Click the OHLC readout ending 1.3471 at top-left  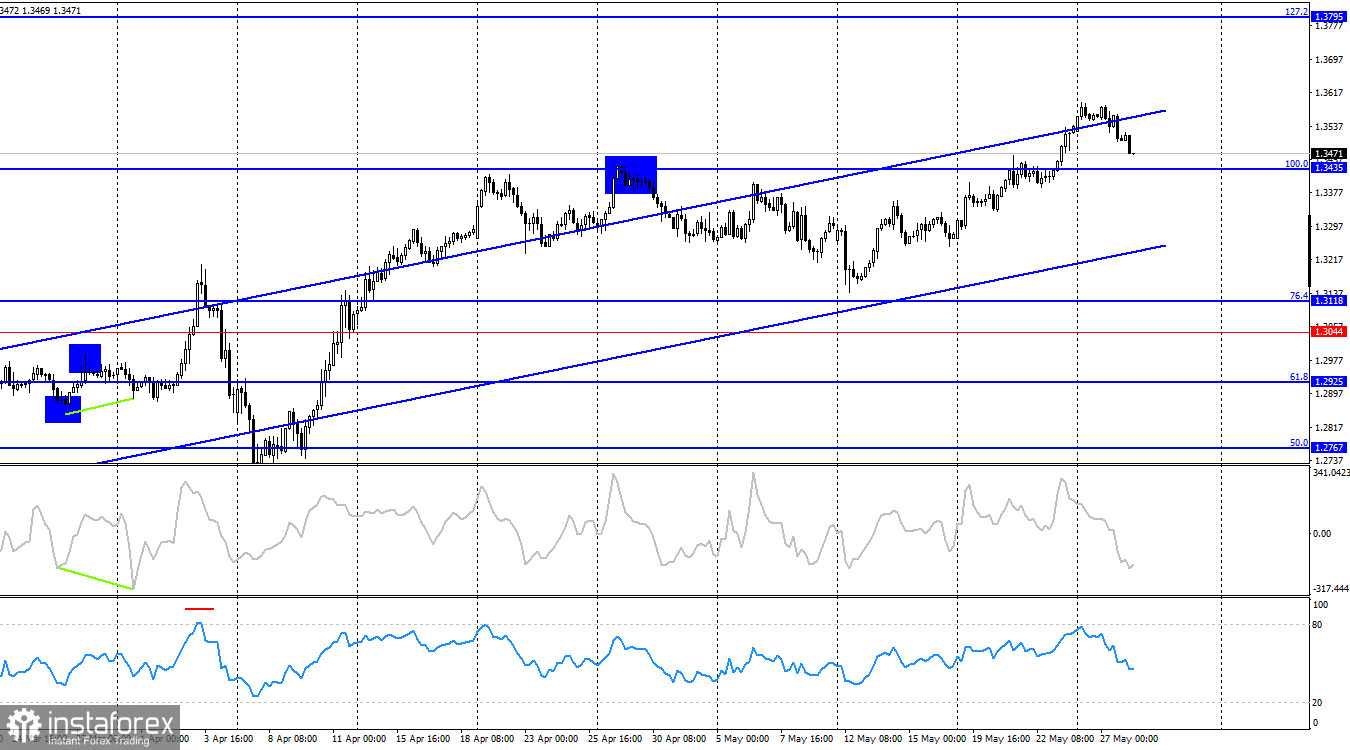coord(41,10)
